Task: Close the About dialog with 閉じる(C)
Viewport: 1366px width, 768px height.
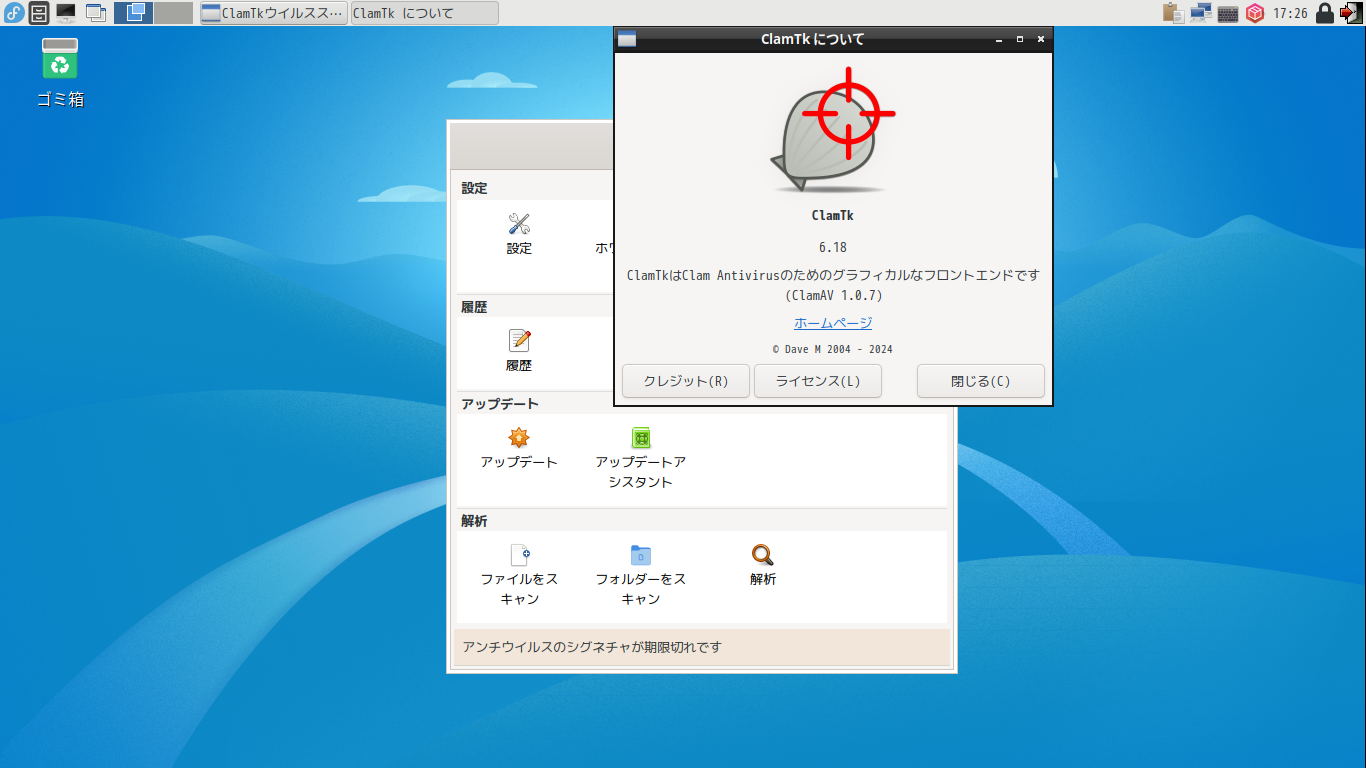Action: [981, 381]
